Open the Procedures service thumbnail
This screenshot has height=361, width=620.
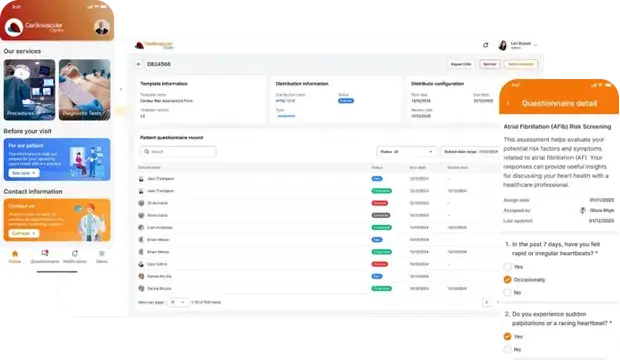(30, 90)
